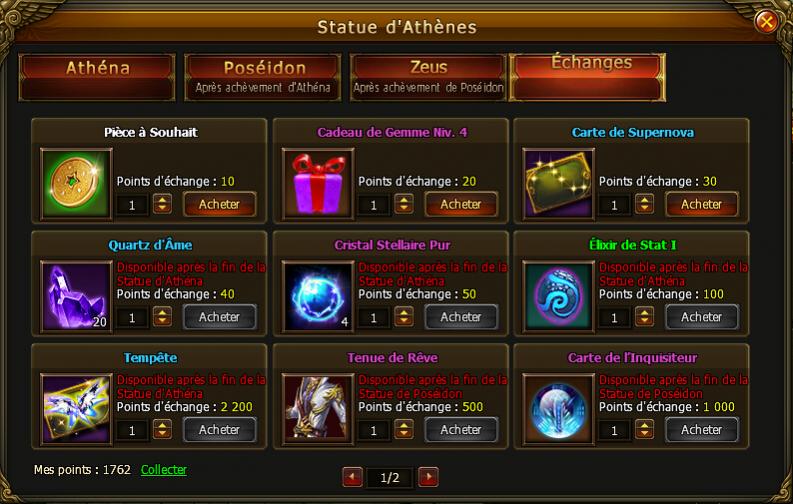Click the Carte de l'Inquisiteur icon
This screenshot has width=793, height=504.
[x=559, y=409]
